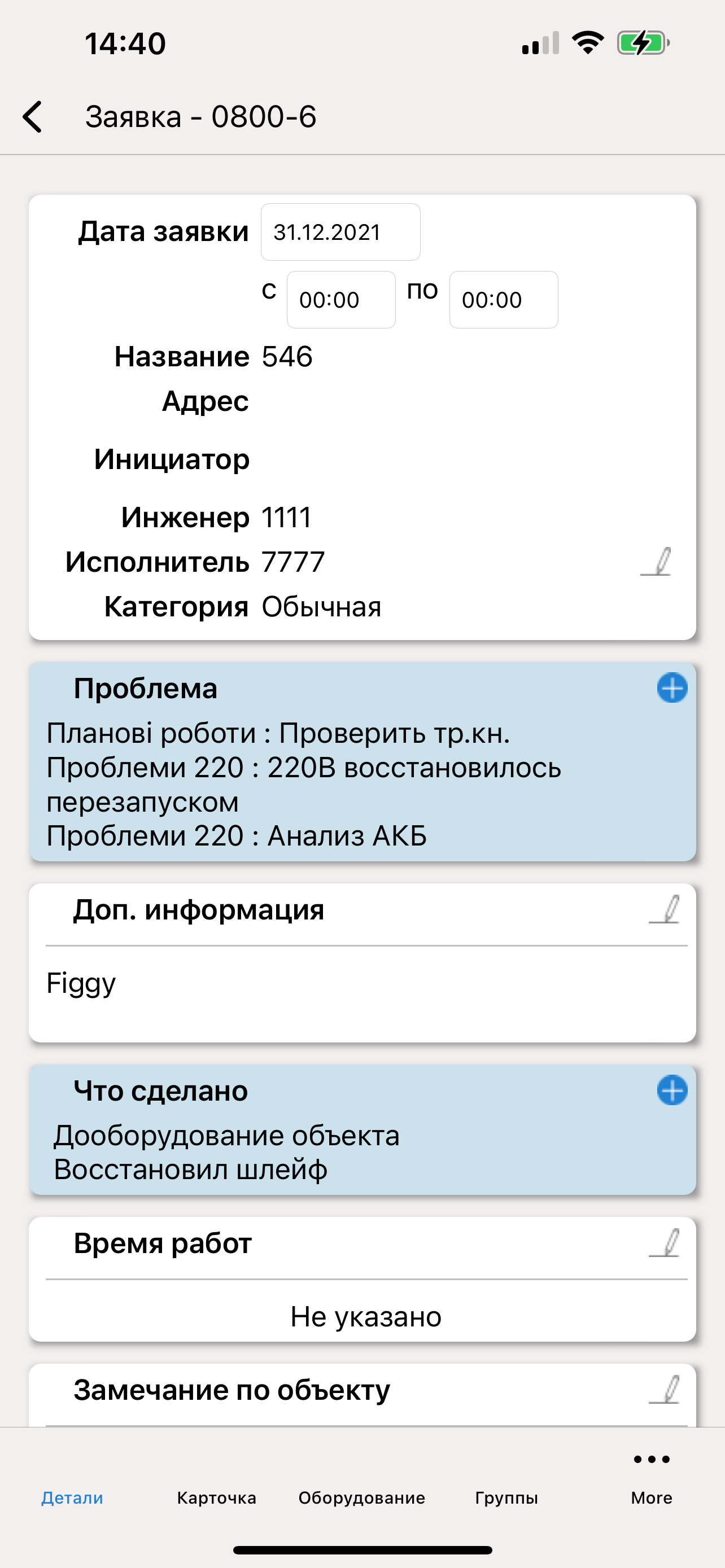Image resolution: width=725 pixels, height=1568 pixels.
Task: Set the end time field after по
Action: click(x=504, y=300)
